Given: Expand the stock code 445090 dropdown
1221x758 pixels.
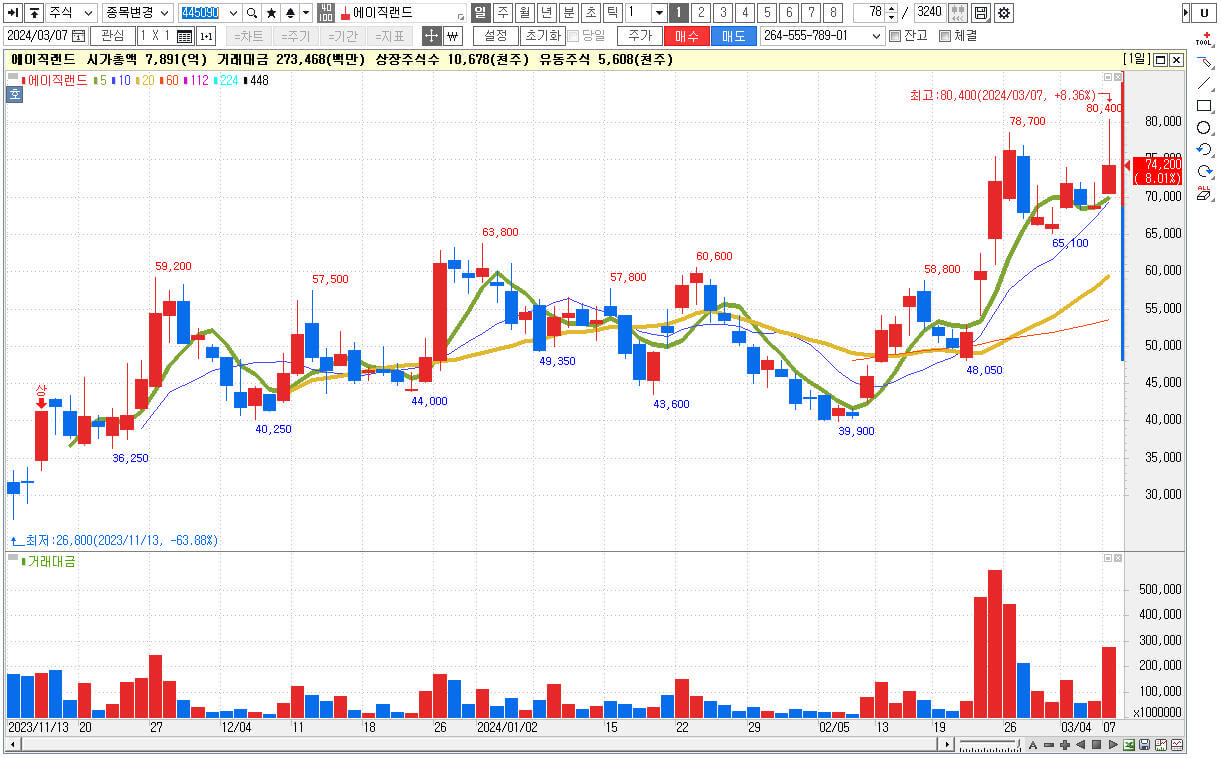Looking at the screenshot, I should (233, 13).
